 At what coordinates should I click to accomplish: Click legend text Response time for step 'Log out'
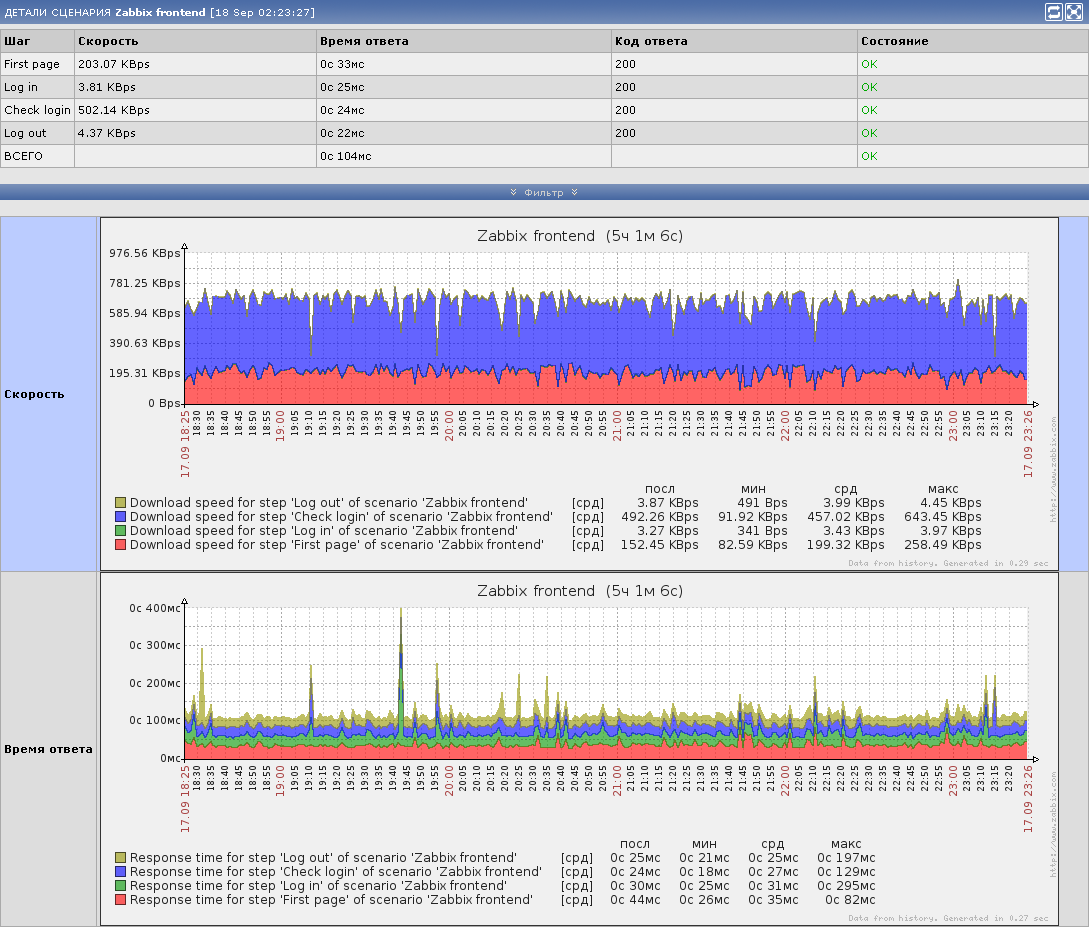(323, 858)
